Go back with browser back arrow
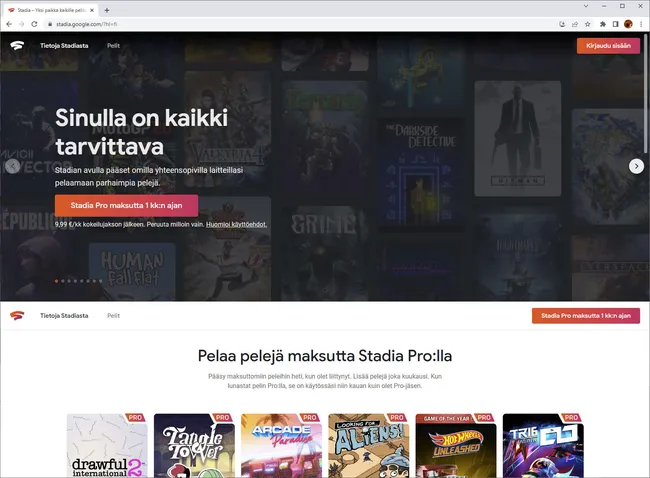The width and height of the screenshot is (650, 478). pos(9,24)
